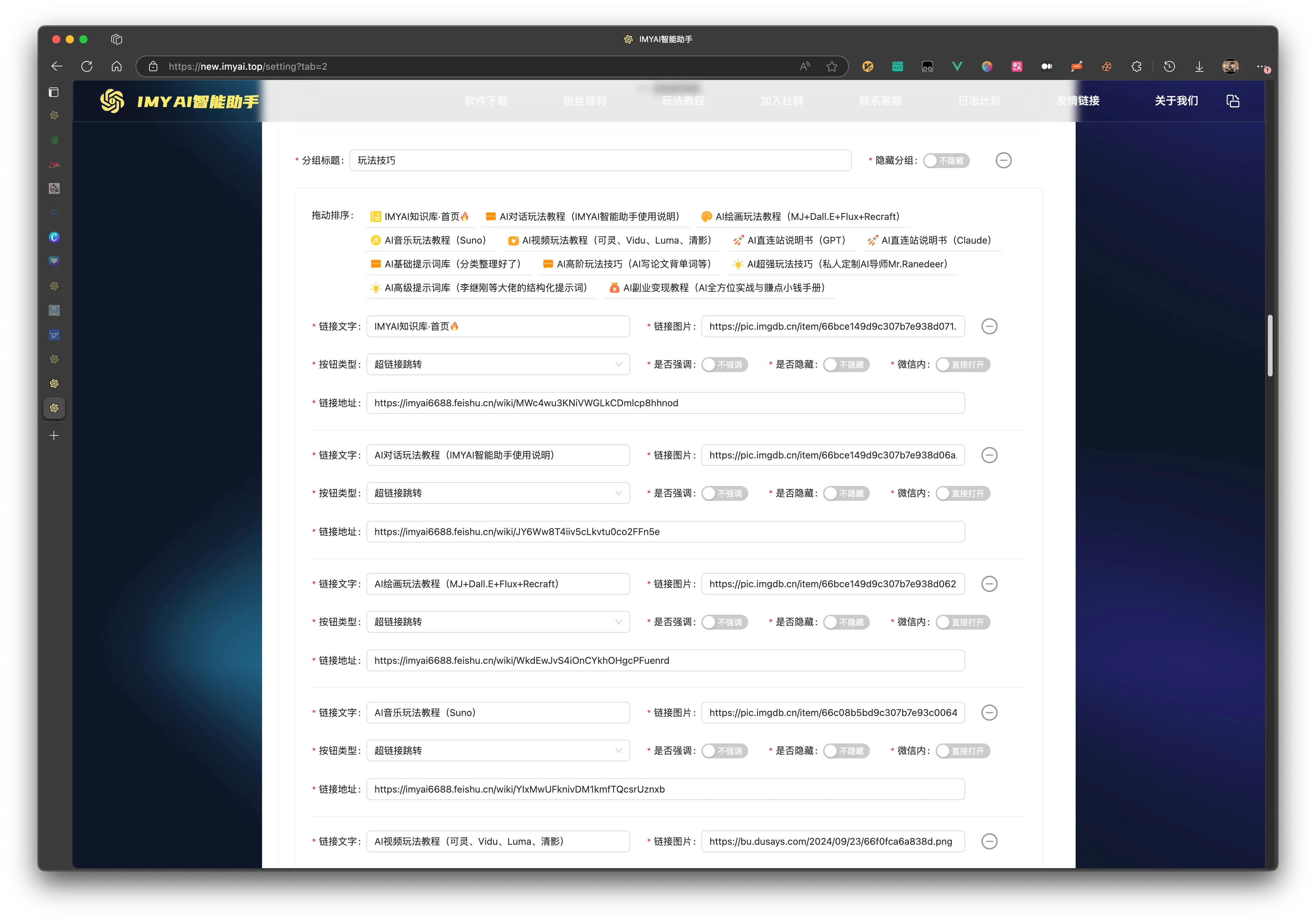
Task: Remove the AI绘画玩法教程 link entry
Action: (x=989, y=584)
